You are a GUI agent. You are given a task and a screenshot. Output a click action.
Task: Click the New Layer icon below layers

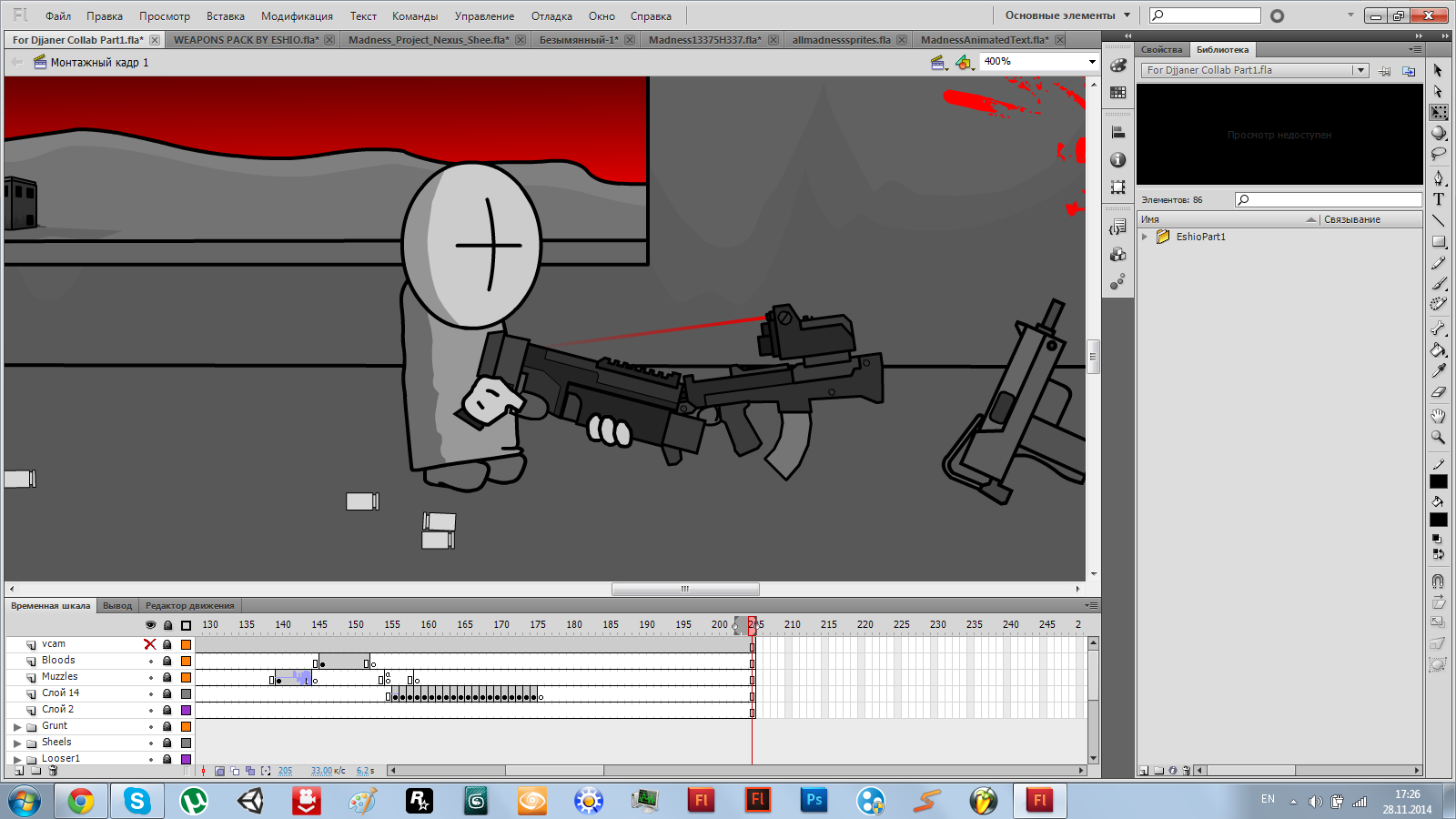pyautogui.click(x=20, y=771)
